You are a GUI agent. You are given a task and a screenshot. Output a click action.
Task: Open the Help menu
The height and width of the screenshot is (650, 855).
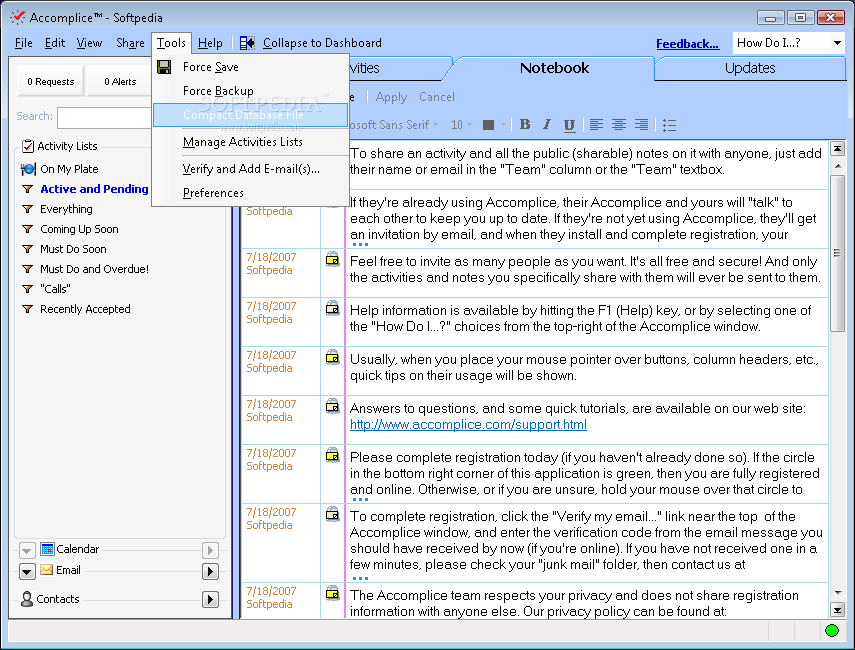pos(210,43)
